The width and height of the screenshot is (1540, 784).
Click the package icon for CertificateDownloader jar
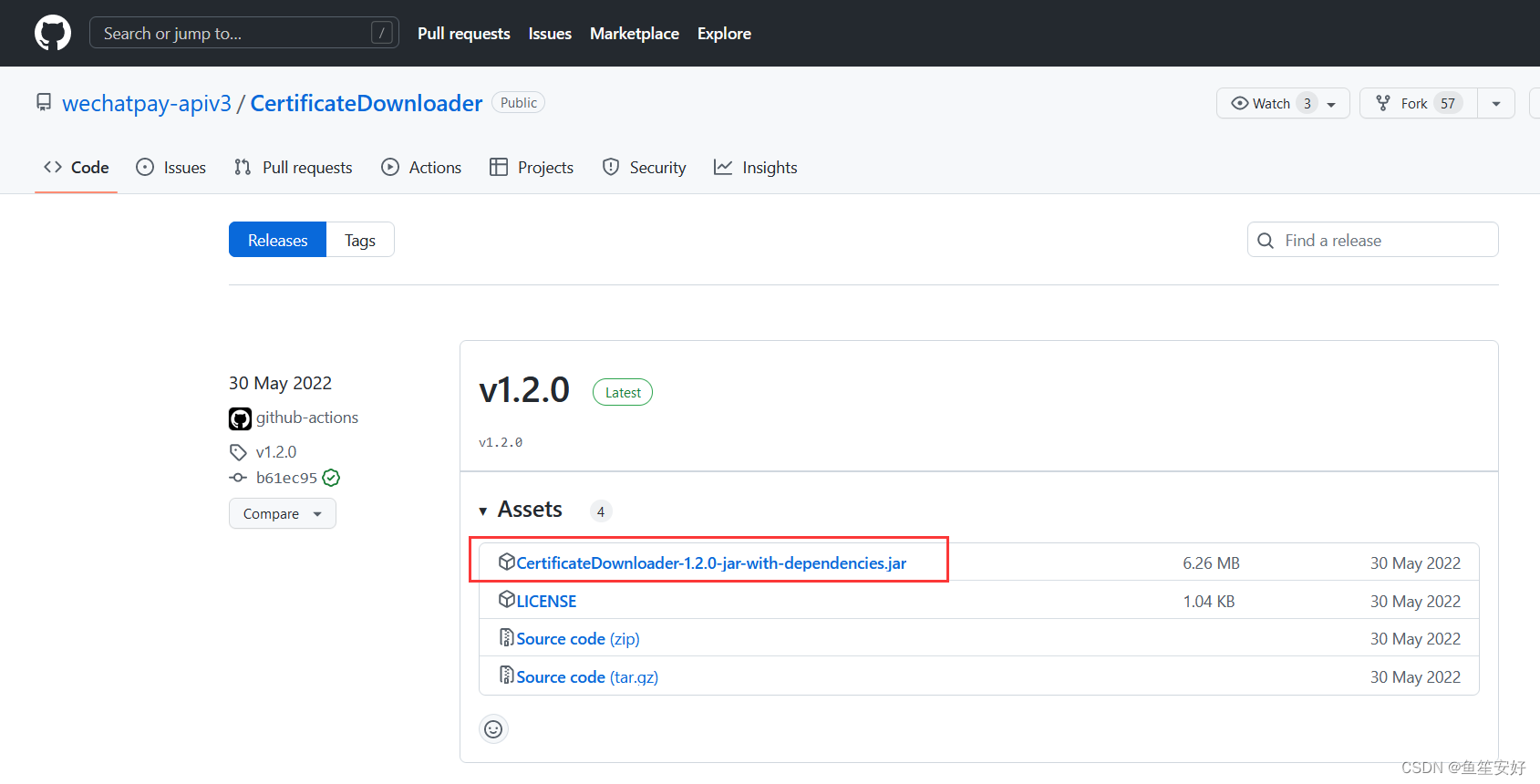pyautogui.click(x=507, y=562)
